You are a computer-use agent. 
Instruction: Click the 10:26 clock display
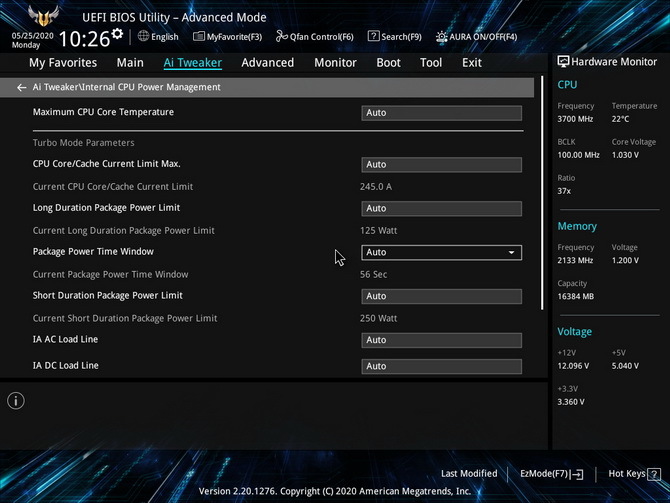[x=85, y=39]
